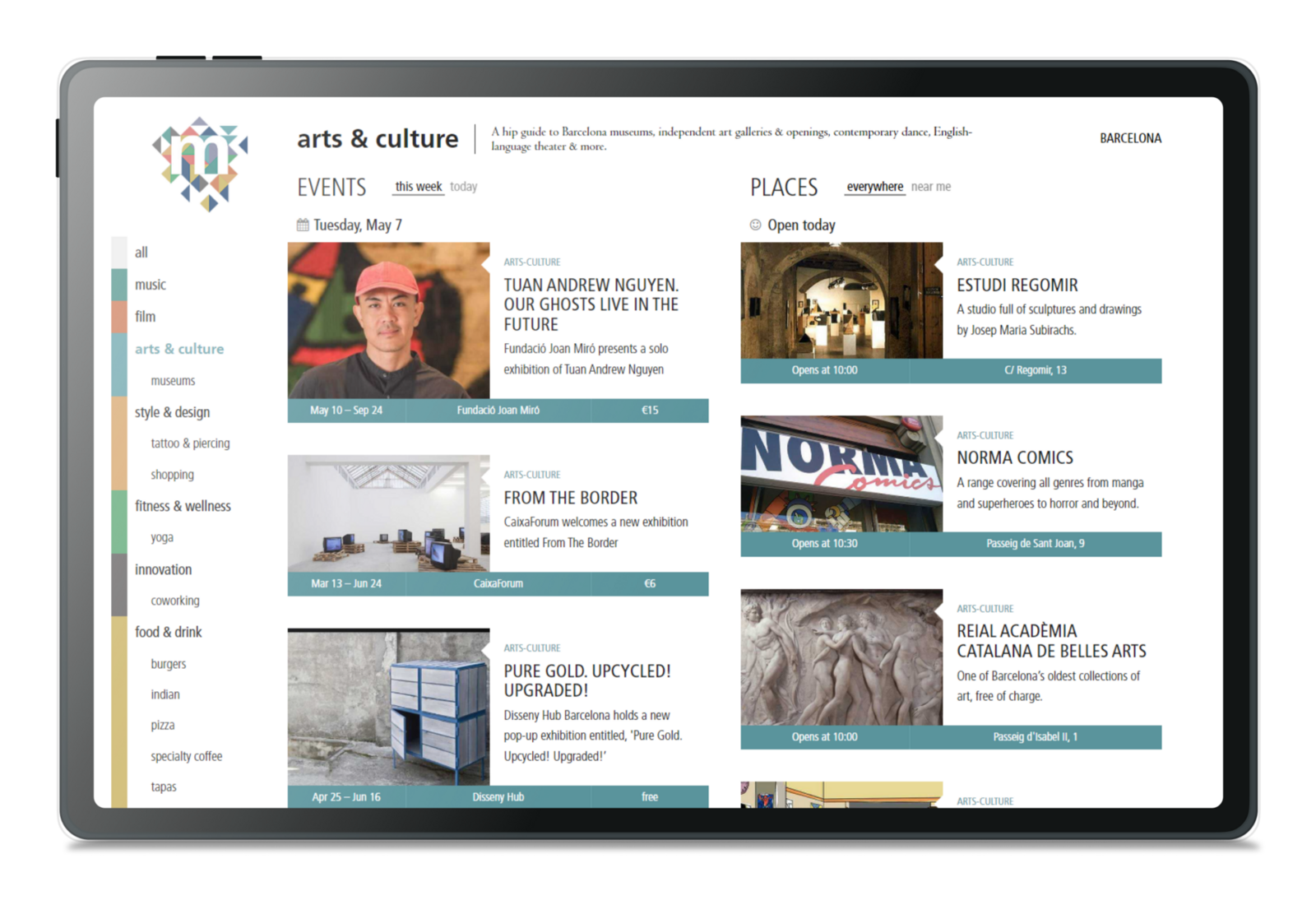1316x905 pixels.
Task: Click 'Passeig de Sant Joan, 9' address
Action: [1036, 544]
